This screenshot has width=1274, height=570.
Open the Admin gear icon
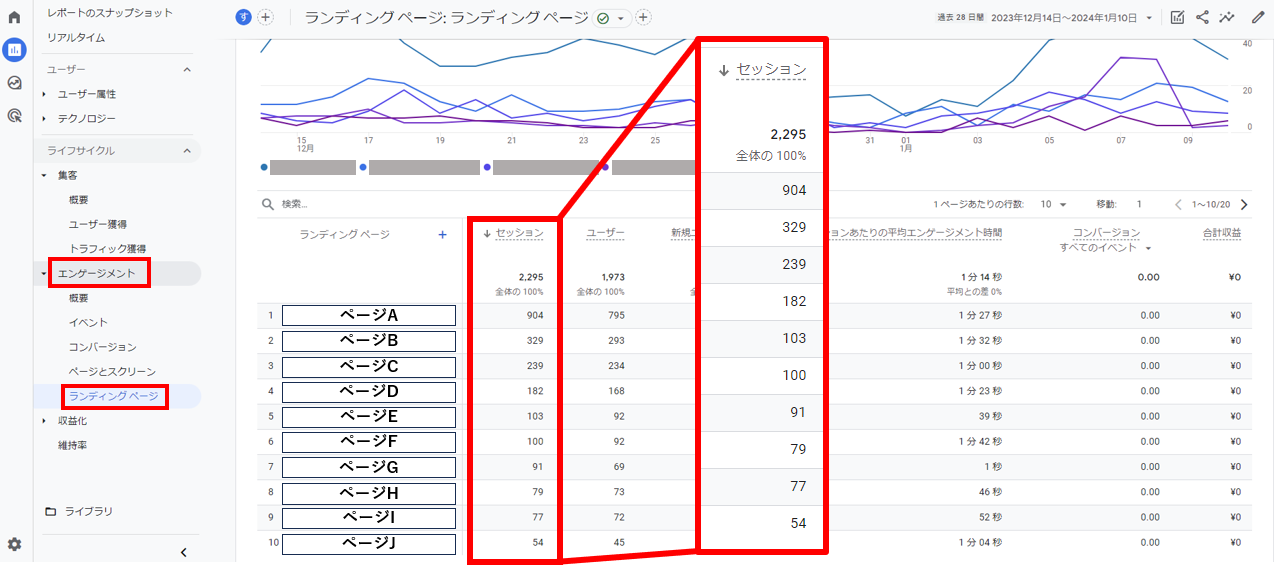(x=14, y=544)
